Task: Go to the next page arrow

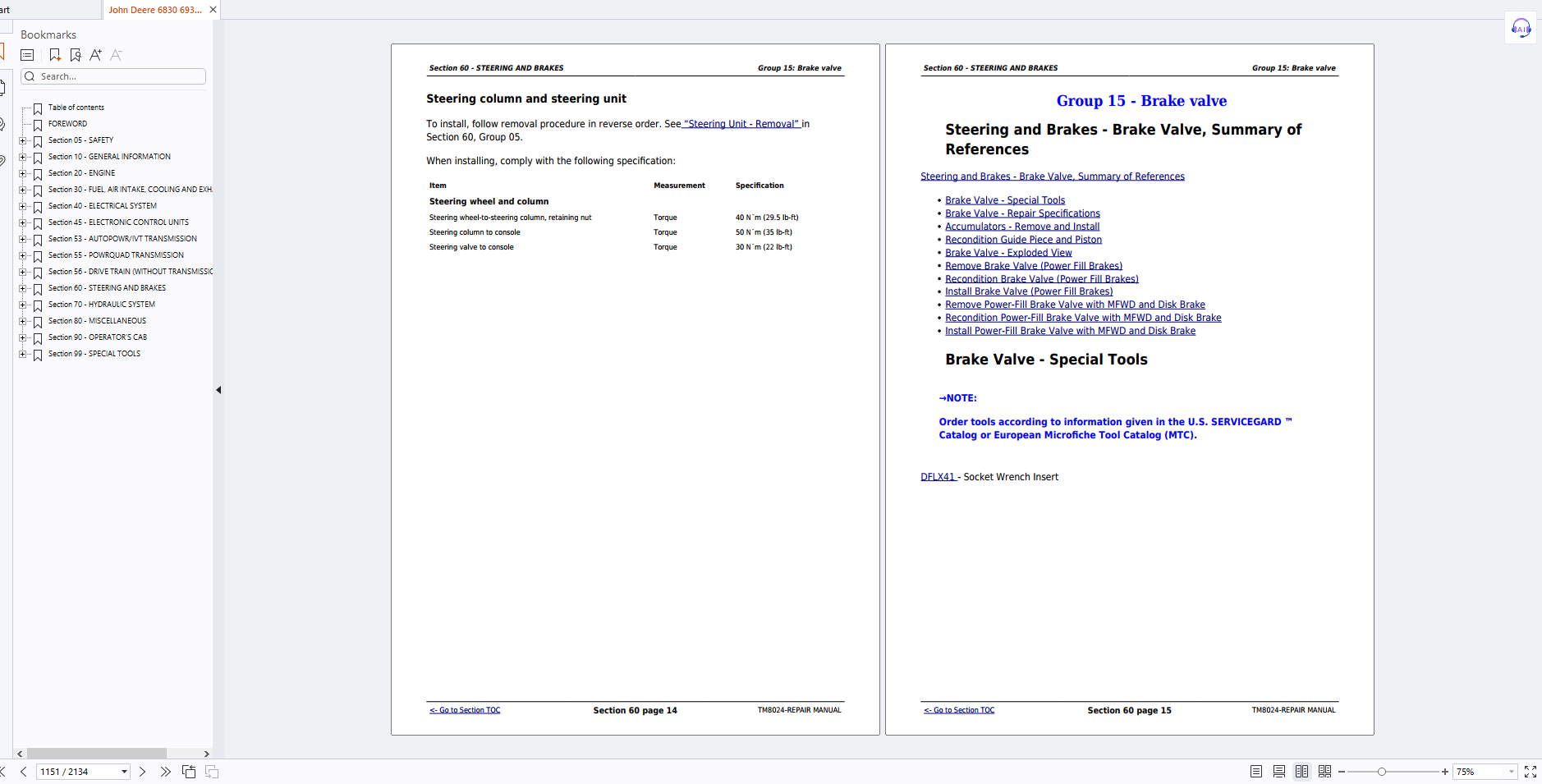Action: tap(143, 772)
